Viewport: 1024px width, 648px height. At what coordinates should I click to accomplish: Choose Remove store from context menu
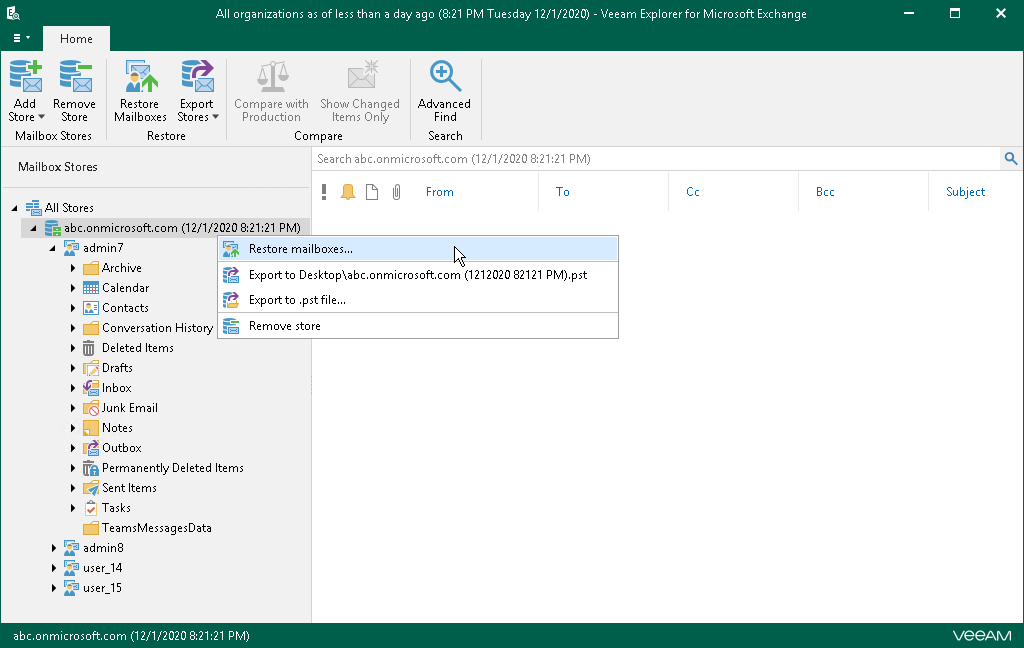(x=418, y=326)
